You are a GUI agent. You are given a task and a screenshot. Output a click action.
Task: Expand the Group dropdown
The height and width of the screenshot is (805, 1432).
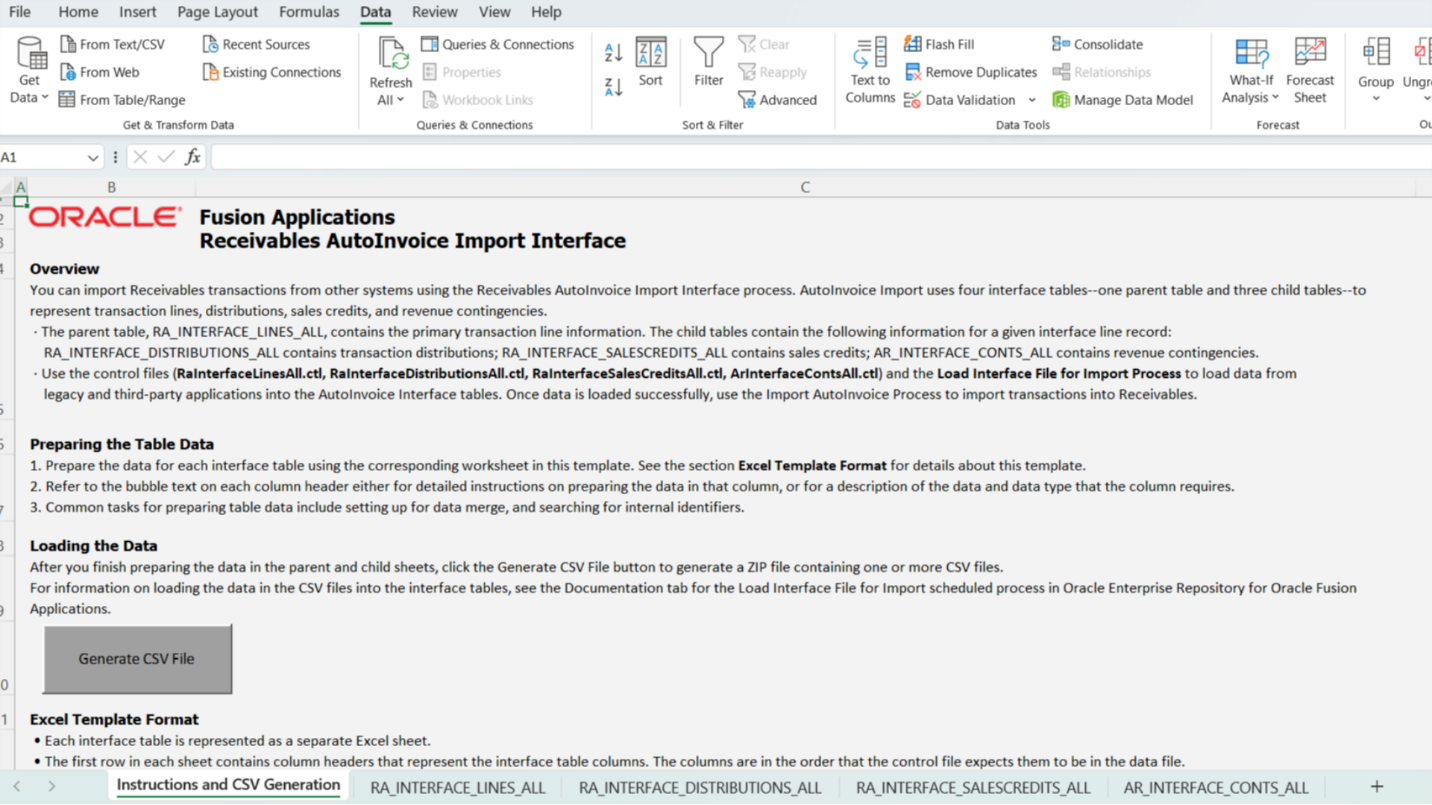pos(1376,99)
